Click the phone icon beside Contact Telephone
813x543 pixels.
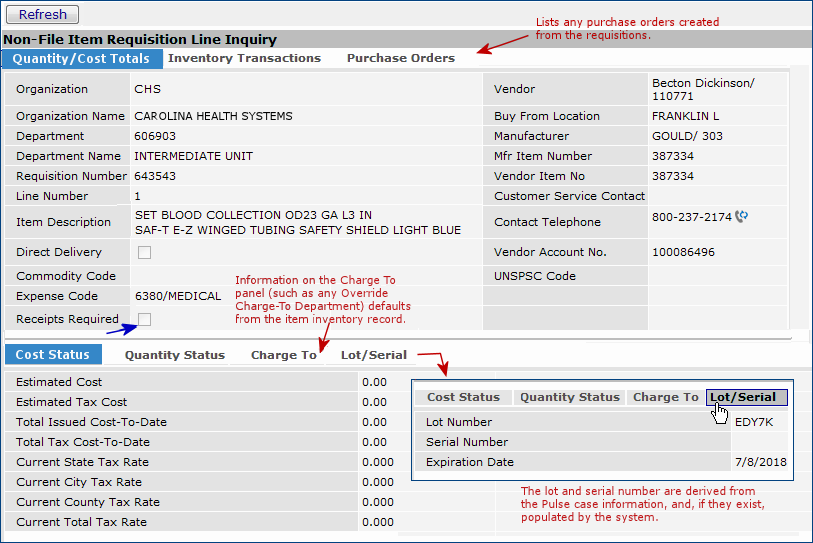click(741, 216)
